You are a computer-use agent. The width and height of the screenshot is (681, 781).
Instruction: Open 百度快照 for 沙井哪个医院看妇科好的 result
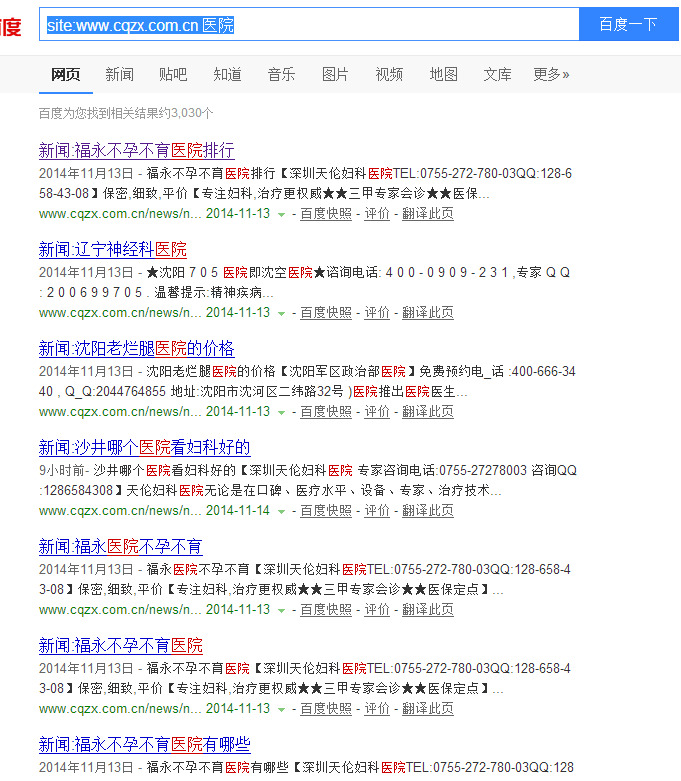tap(326, 511)
